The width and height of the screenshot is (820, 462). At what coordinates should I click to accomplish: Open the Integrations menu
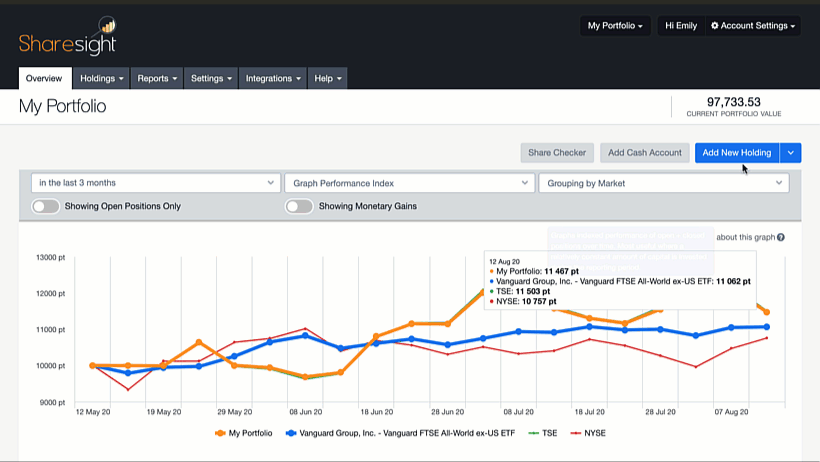273,78
